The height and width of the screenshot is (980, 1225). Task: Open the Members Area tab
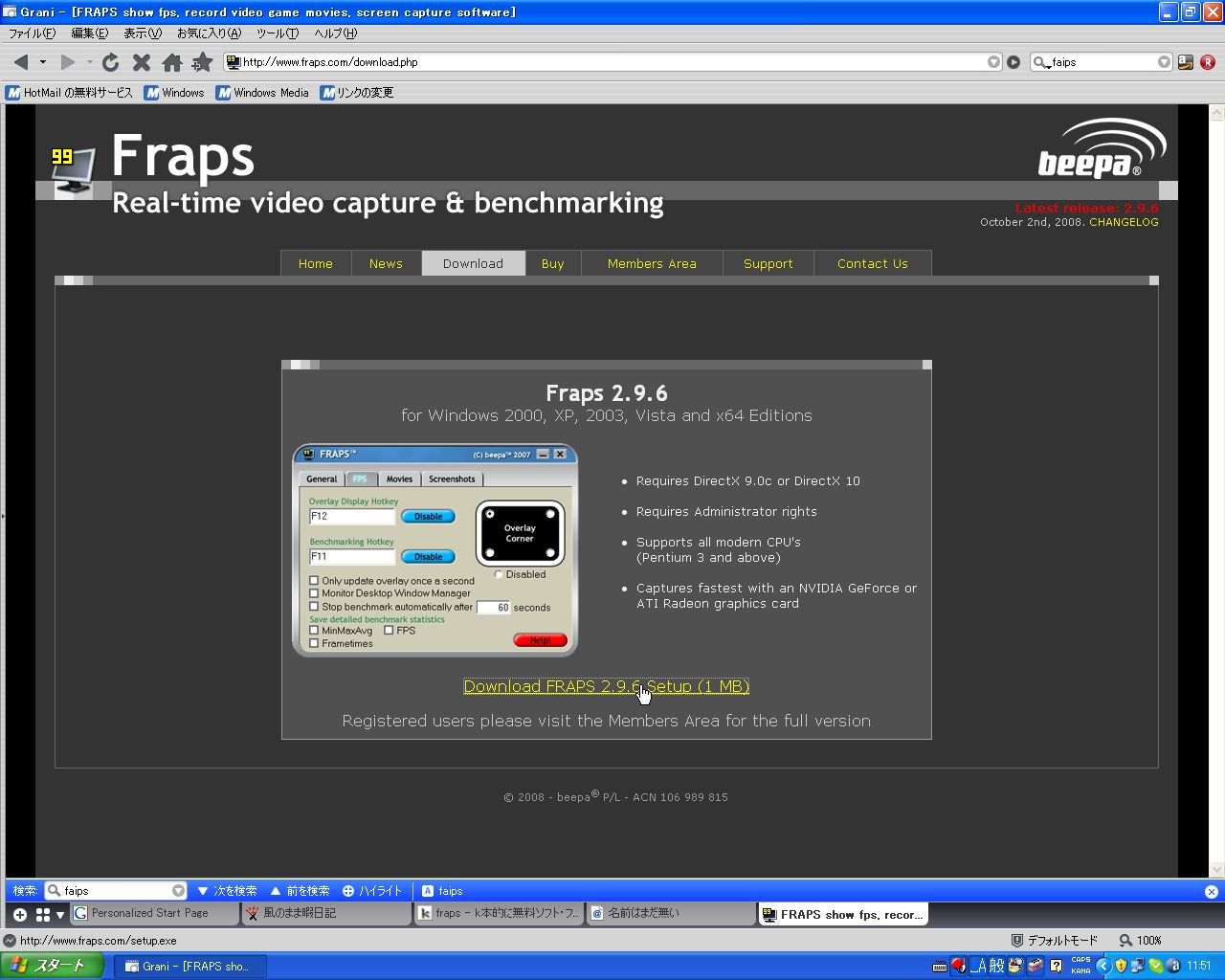point(652,263)
